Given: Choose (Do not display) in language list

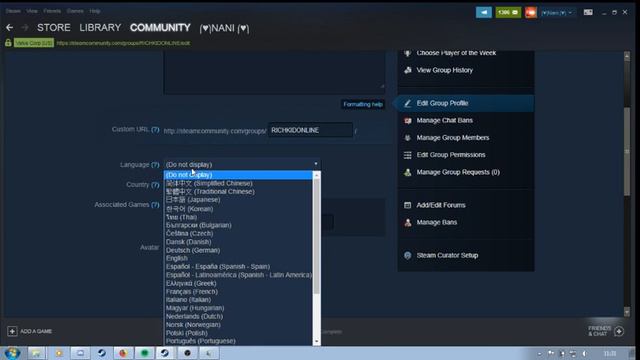Looking at the screenshot, I should [x=238, y=175].
